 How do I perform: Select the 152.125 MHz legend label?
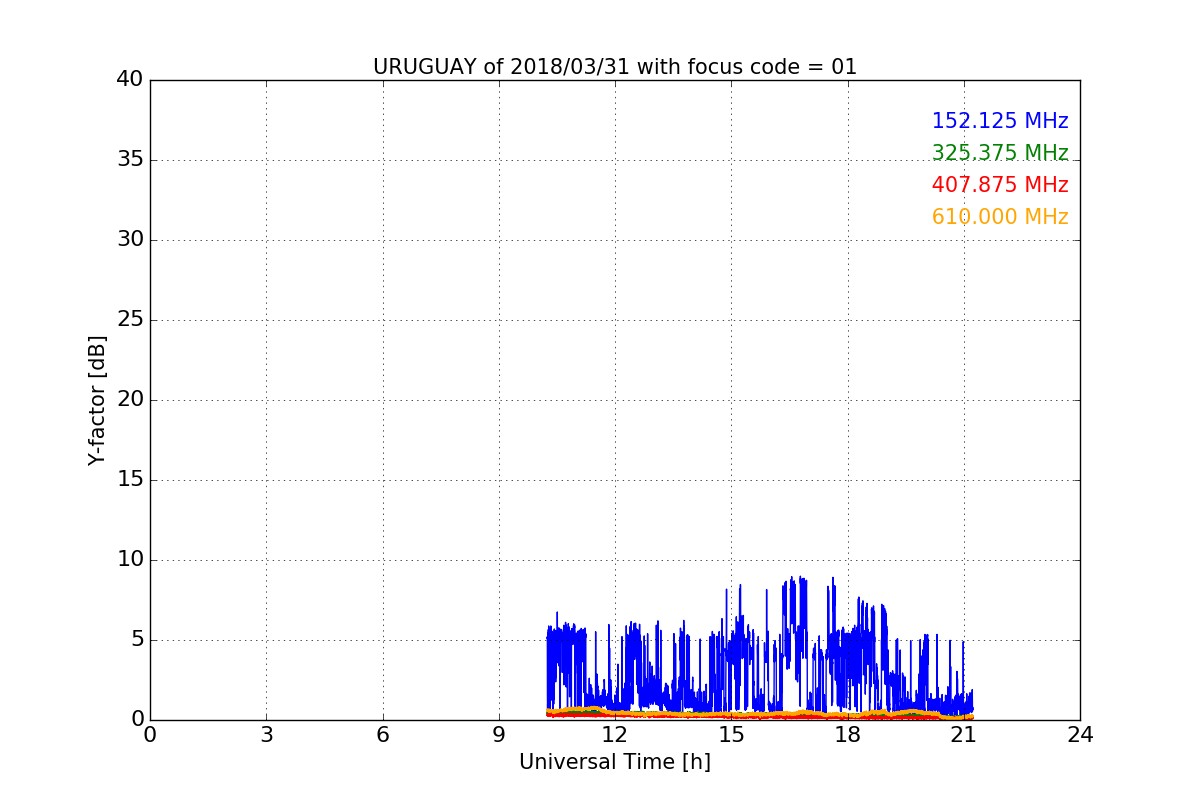(x=1000, y=121)
